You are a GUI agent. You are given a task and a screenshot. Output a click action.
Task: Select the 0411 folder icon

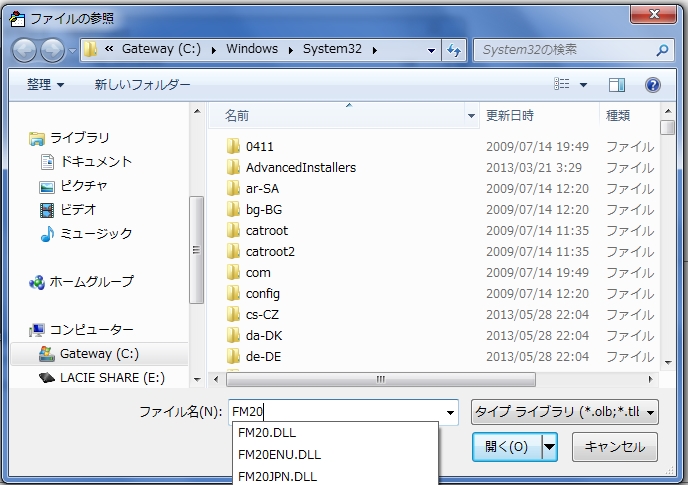tap(233, 146)
